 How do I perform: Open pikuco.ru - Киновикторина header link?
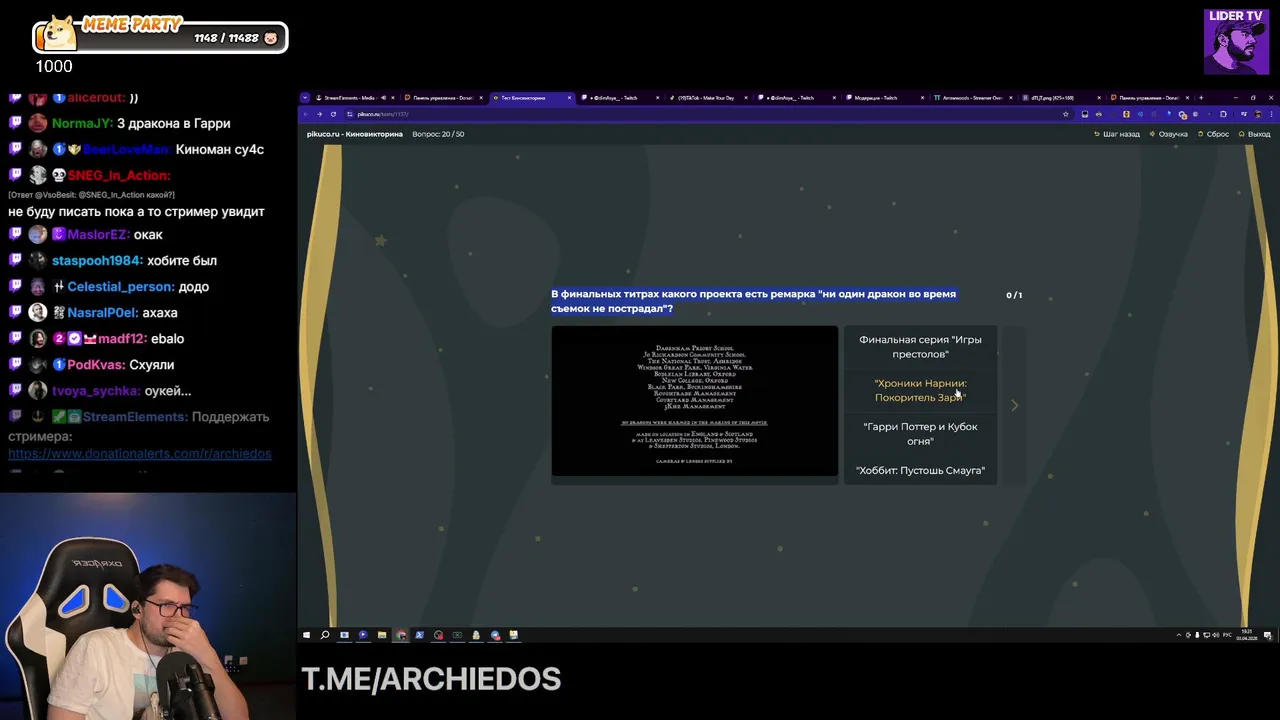click(x=355, y=134)
